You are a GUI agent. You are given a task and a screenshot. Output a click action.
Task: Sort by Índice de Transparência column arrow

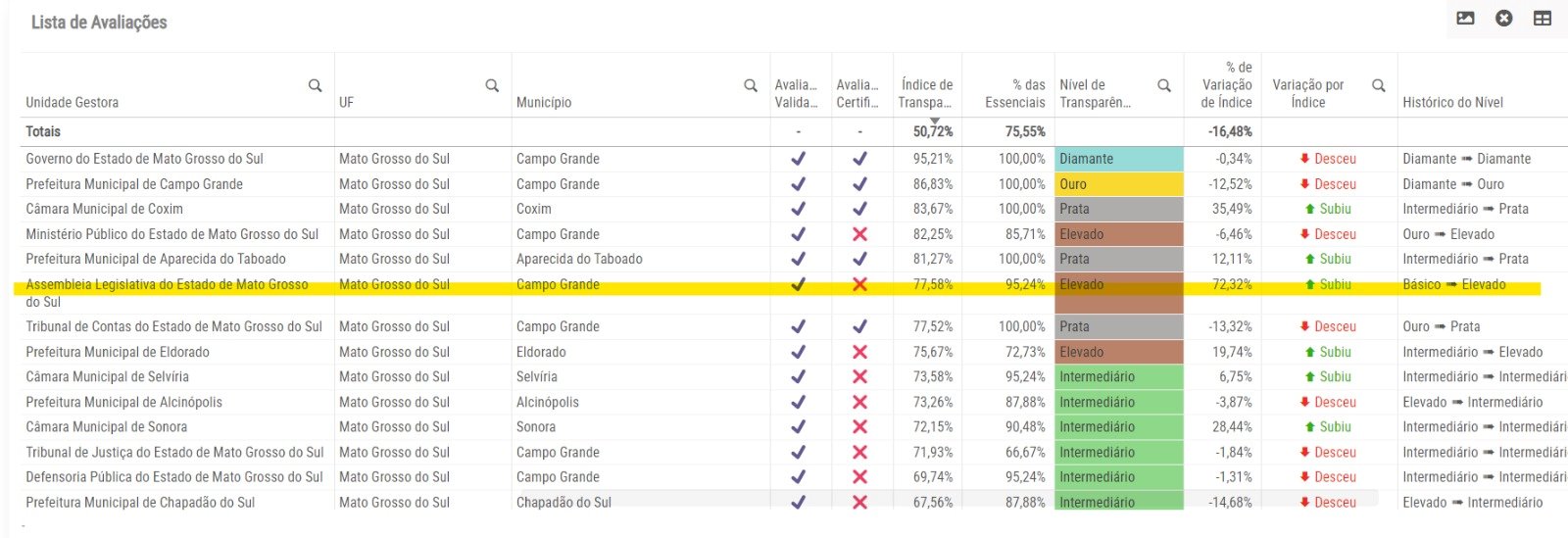(x=934, y=121)
